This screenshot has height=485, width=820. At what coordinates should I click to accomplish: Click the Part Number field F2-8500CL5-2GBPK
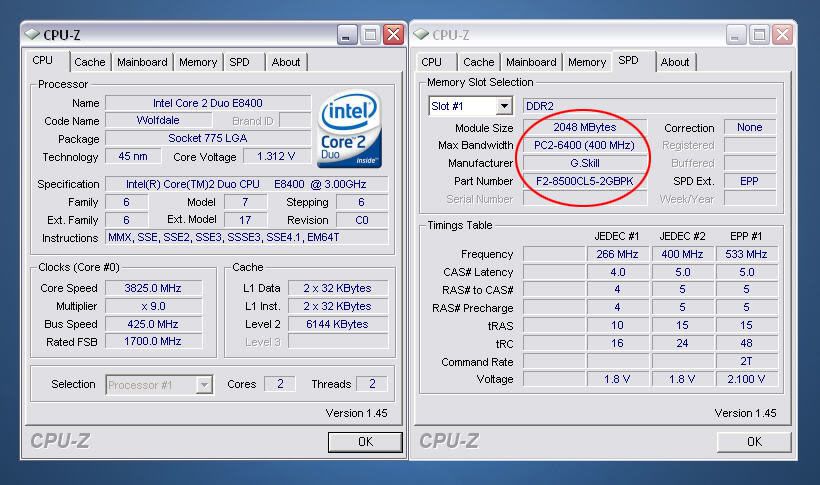[x=585, y=181]
